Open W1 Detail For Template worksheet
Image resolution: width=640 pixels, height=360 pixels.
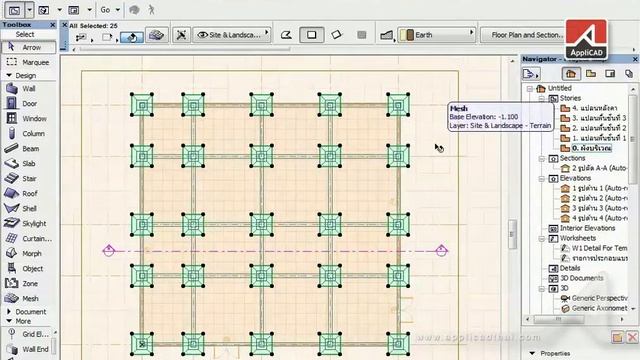[x=599, y=248]
